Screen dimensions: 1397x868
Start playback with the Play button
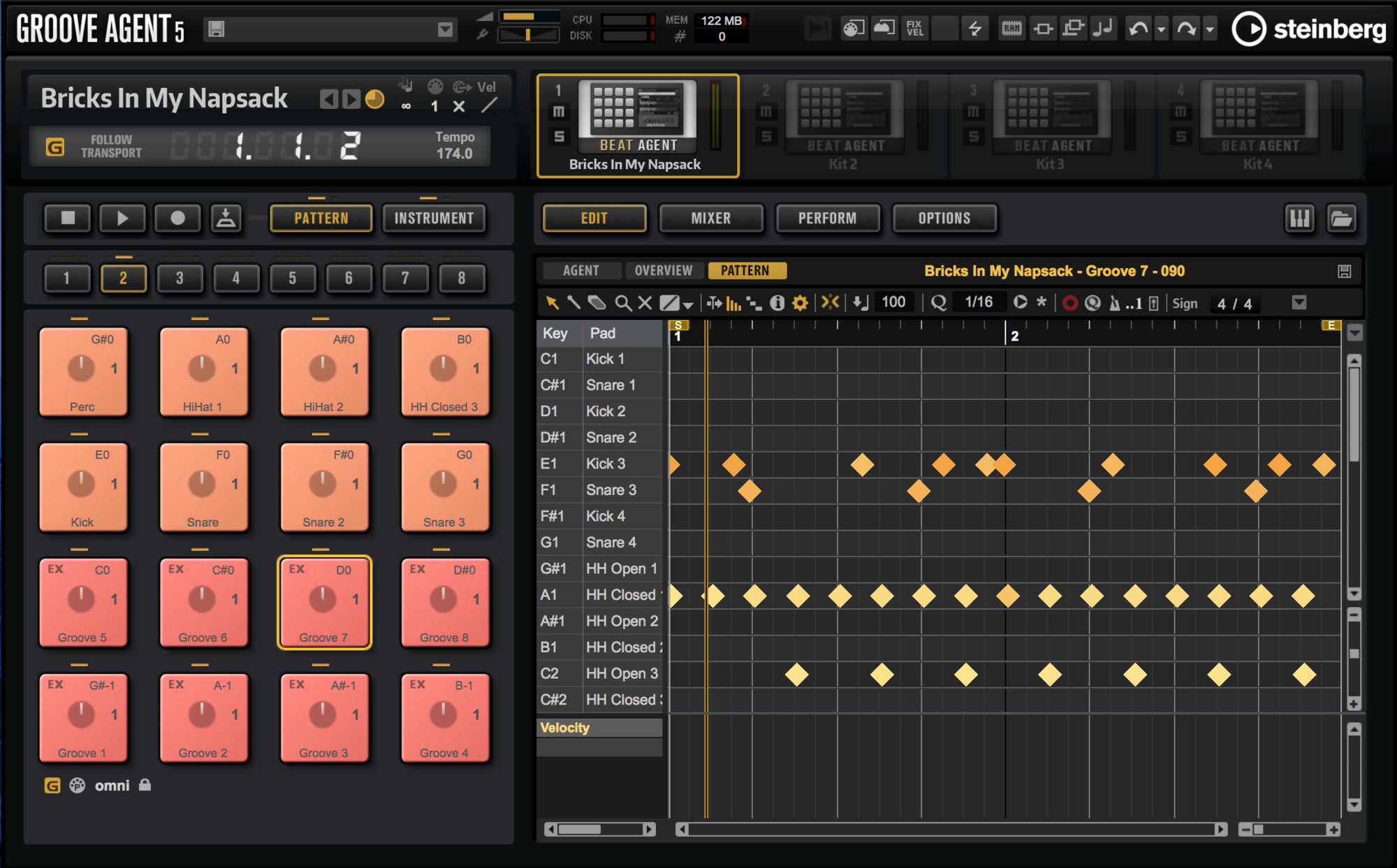[122, 219]
